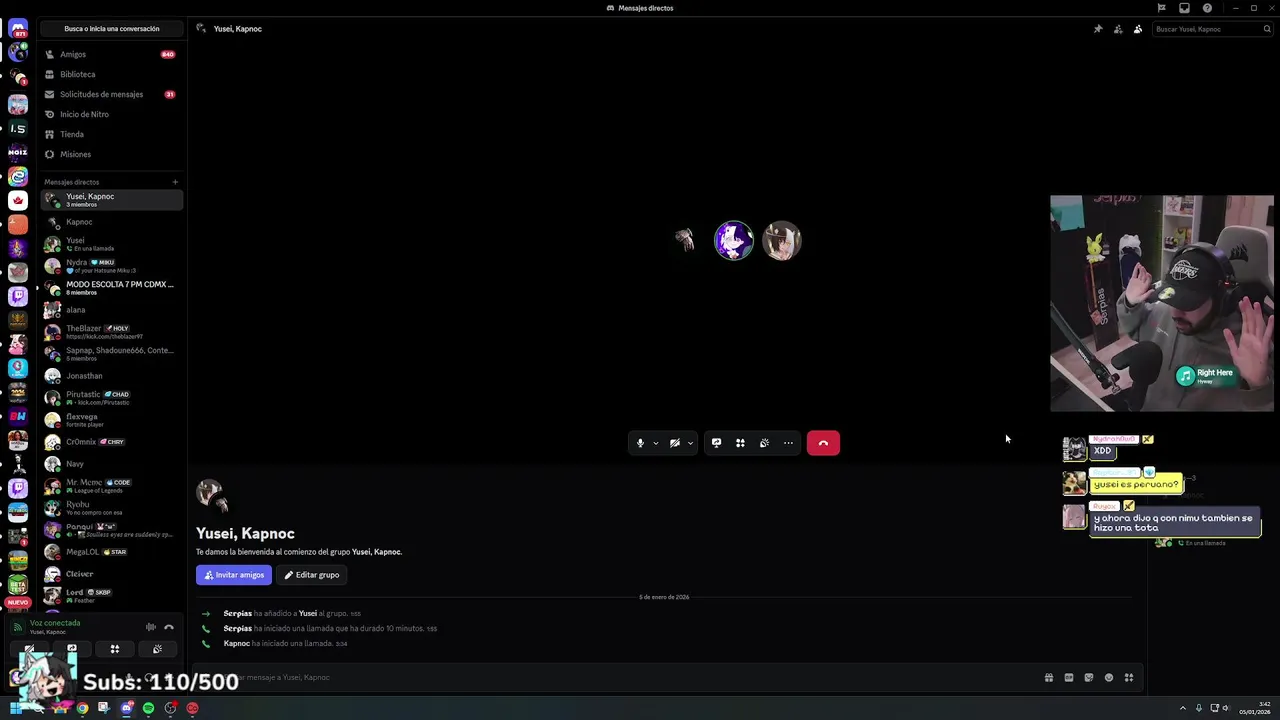Open direct message with Jonasthan
This screenshot has height=720, width=1280.
point(111,376)
